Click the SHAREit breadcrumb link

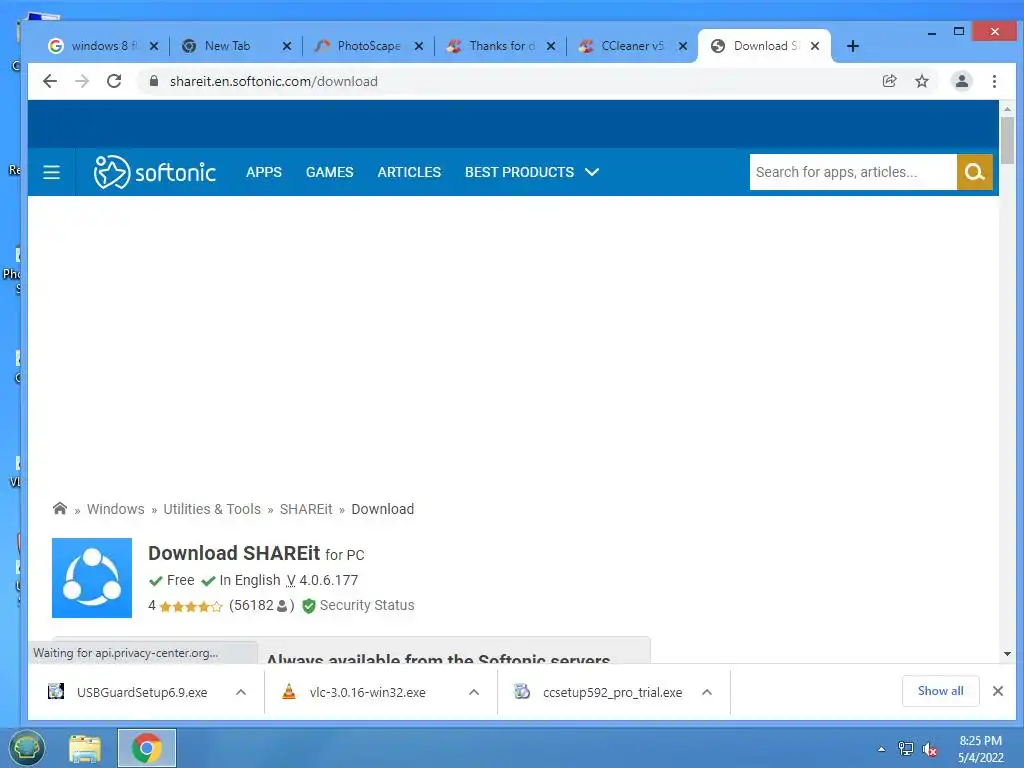(306, 509)
